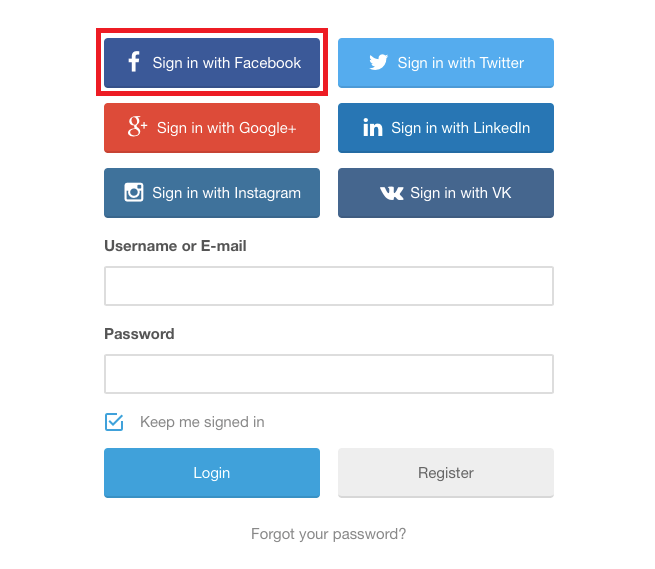The image size is (655, 569).
Task: Click the 'Username or E-mail' label
Action: pyautogui.click(x=175, y=246)
